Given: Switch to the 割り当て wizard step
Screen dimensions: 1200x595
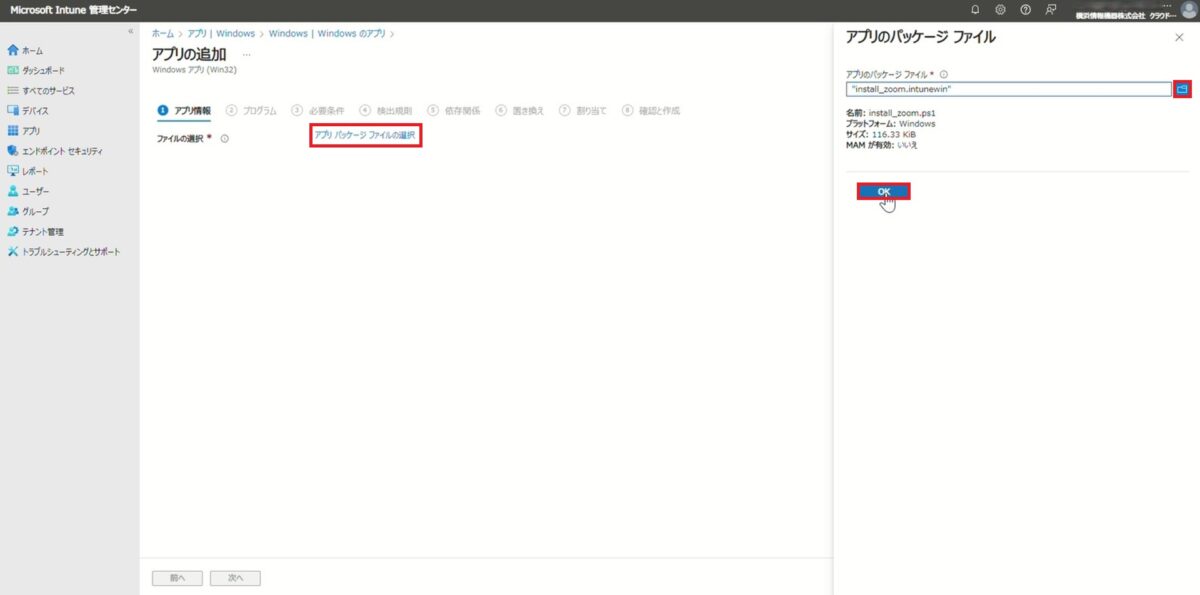Looking at the screenshot, I should tap(590, 111).
